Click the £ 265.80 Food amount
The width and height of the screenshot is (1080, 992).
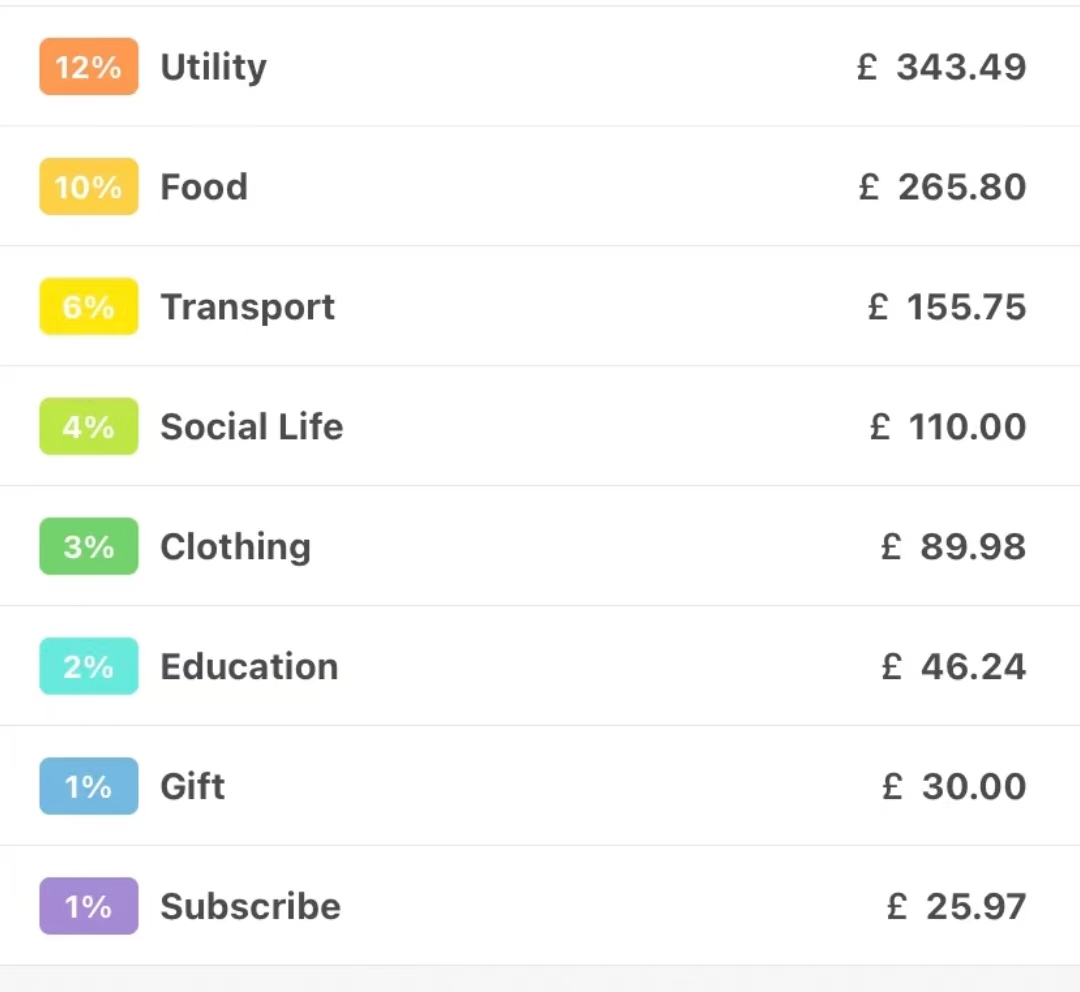point(942,187)
